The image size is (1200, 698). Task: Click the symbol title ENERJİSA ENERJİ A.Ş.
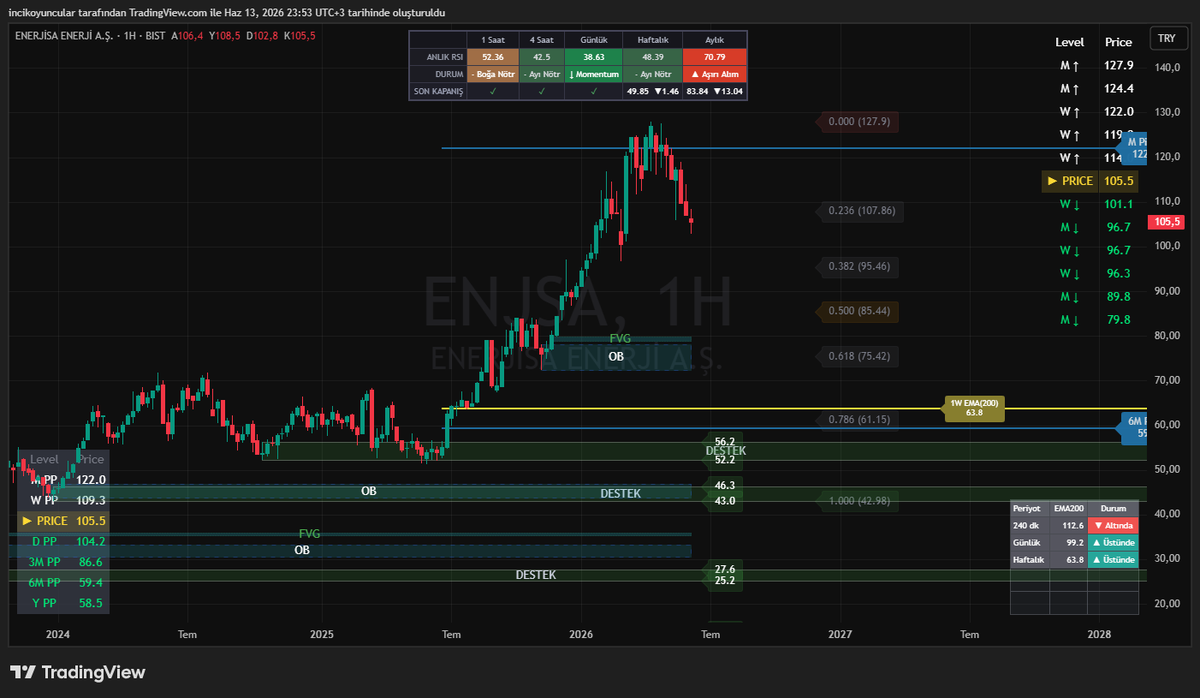pos(62,35)
